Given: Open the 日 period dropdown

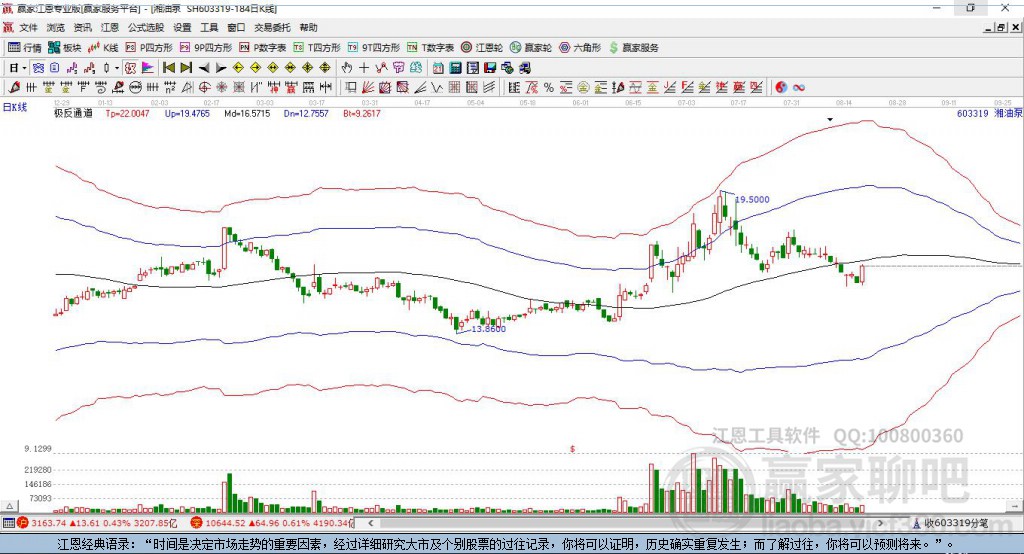Looking at the screenshot, I should [x=18, y=68].
